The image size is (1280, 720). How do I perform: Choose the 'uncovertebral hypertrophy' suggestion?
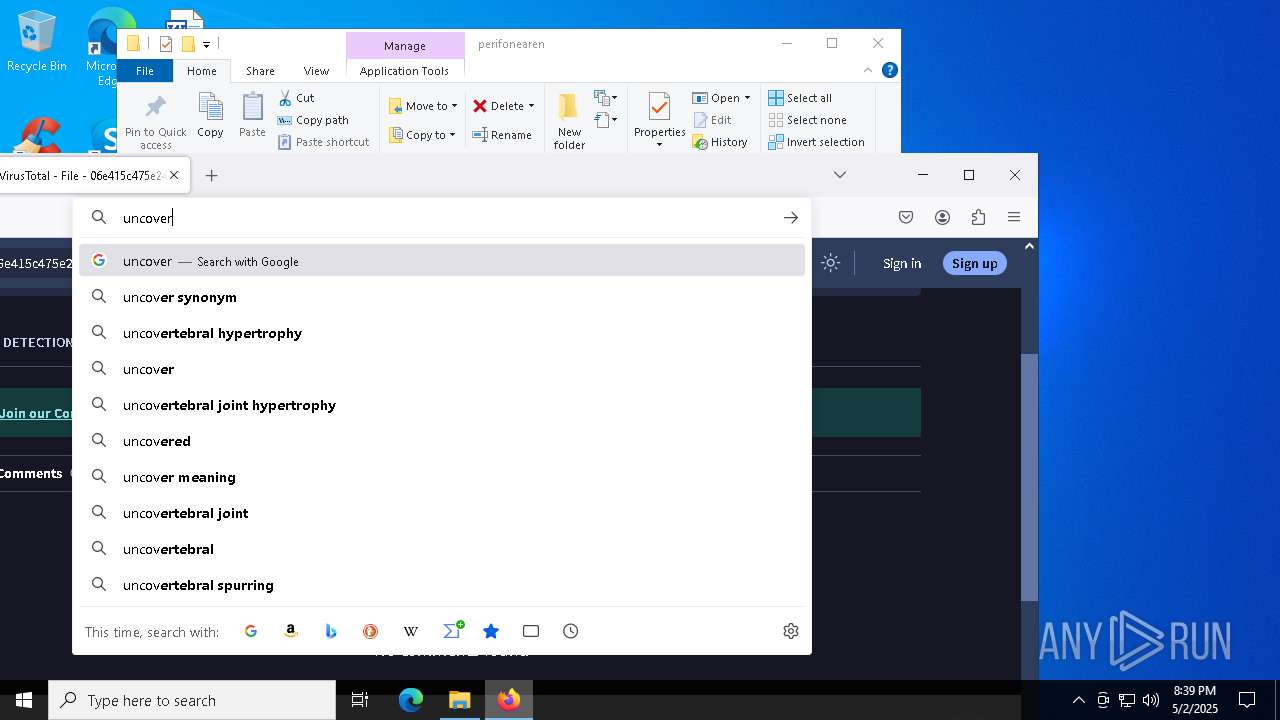click(x=442, y=333)
